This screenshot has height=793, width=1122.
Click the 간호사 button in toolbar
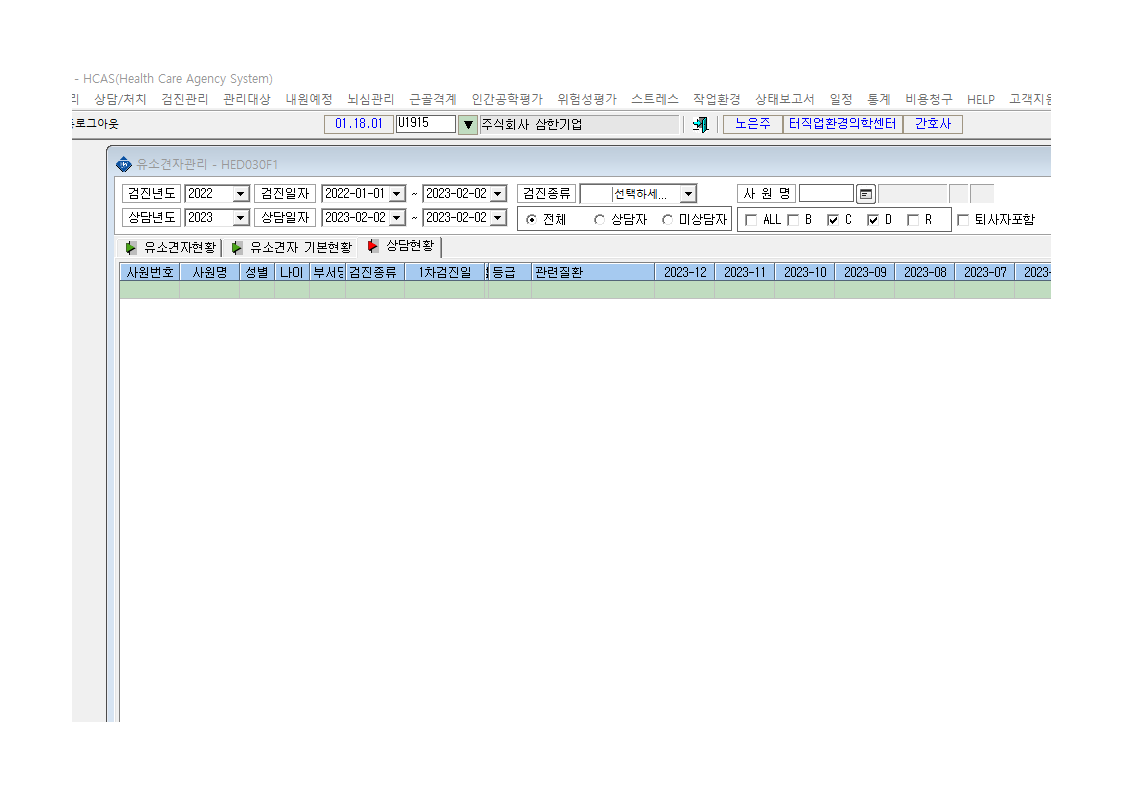[932, 124]
